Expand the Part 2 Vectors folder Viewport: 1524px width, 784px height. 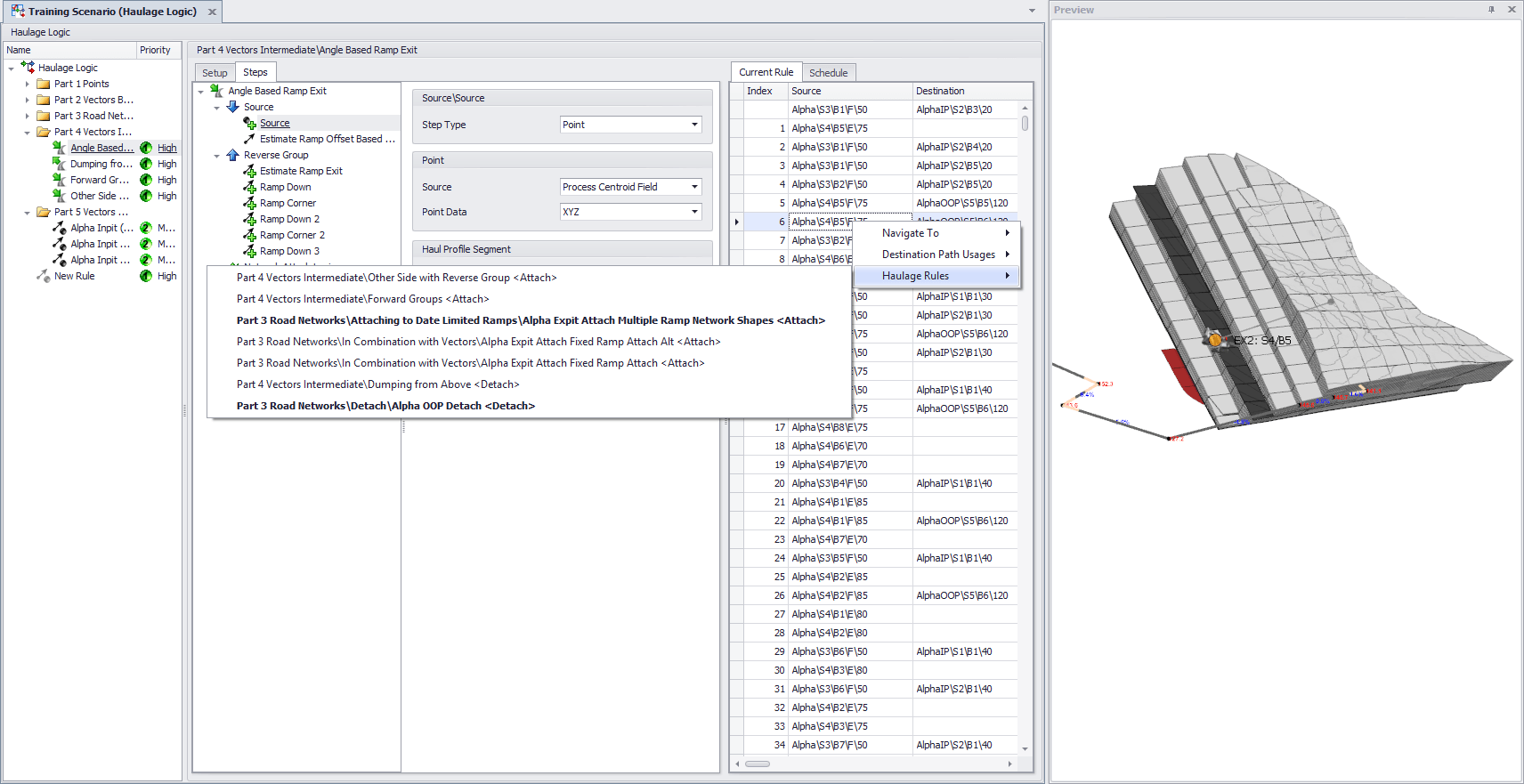coord(28,101)
